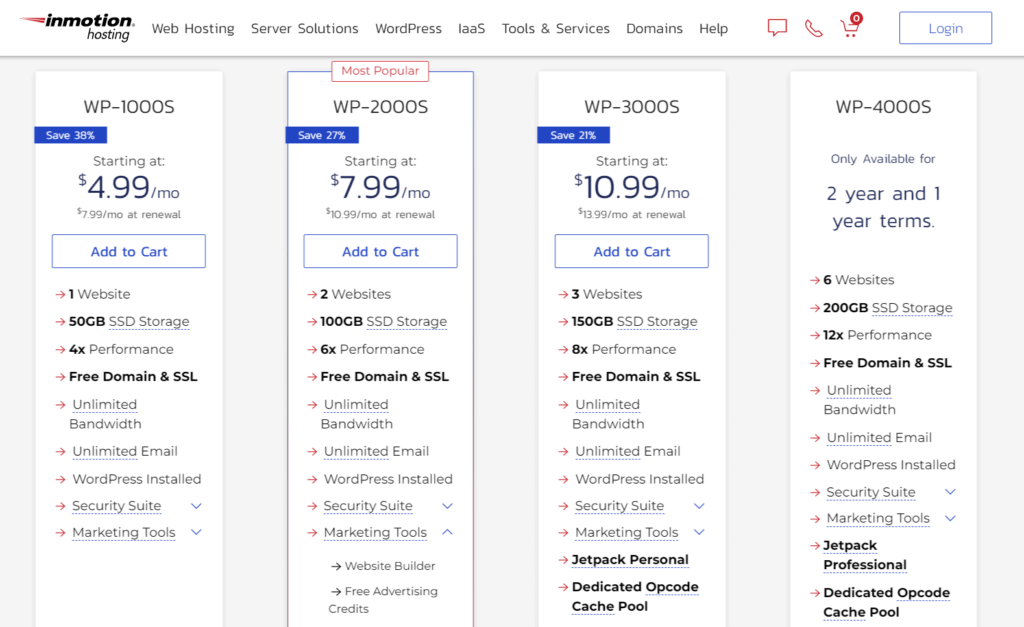The image size is (1024, 627).
Task: Add WP-3000S plan to cart
Action: [632, 251]
